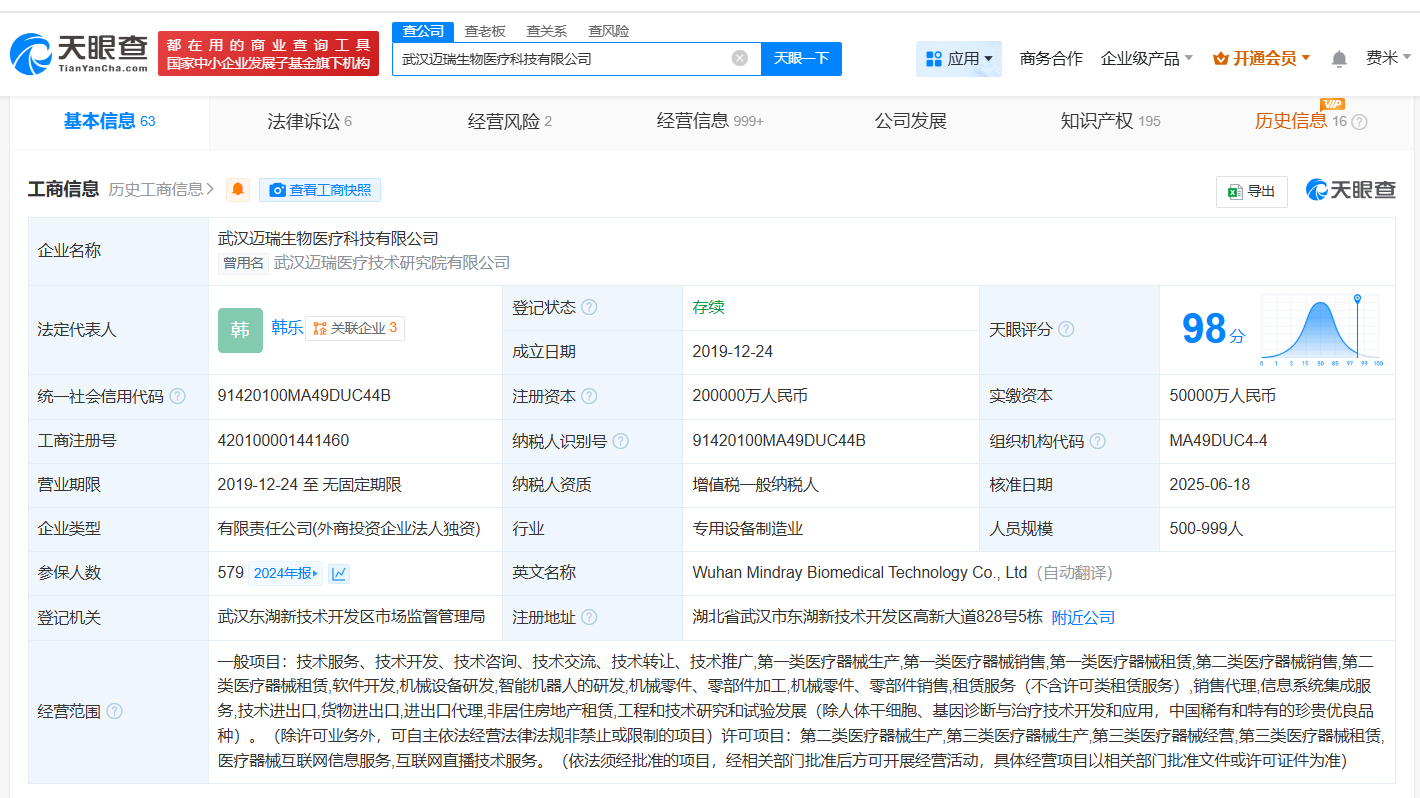Click the orange alert bell monitor icon
The image size is (1420, 798).
238,190
